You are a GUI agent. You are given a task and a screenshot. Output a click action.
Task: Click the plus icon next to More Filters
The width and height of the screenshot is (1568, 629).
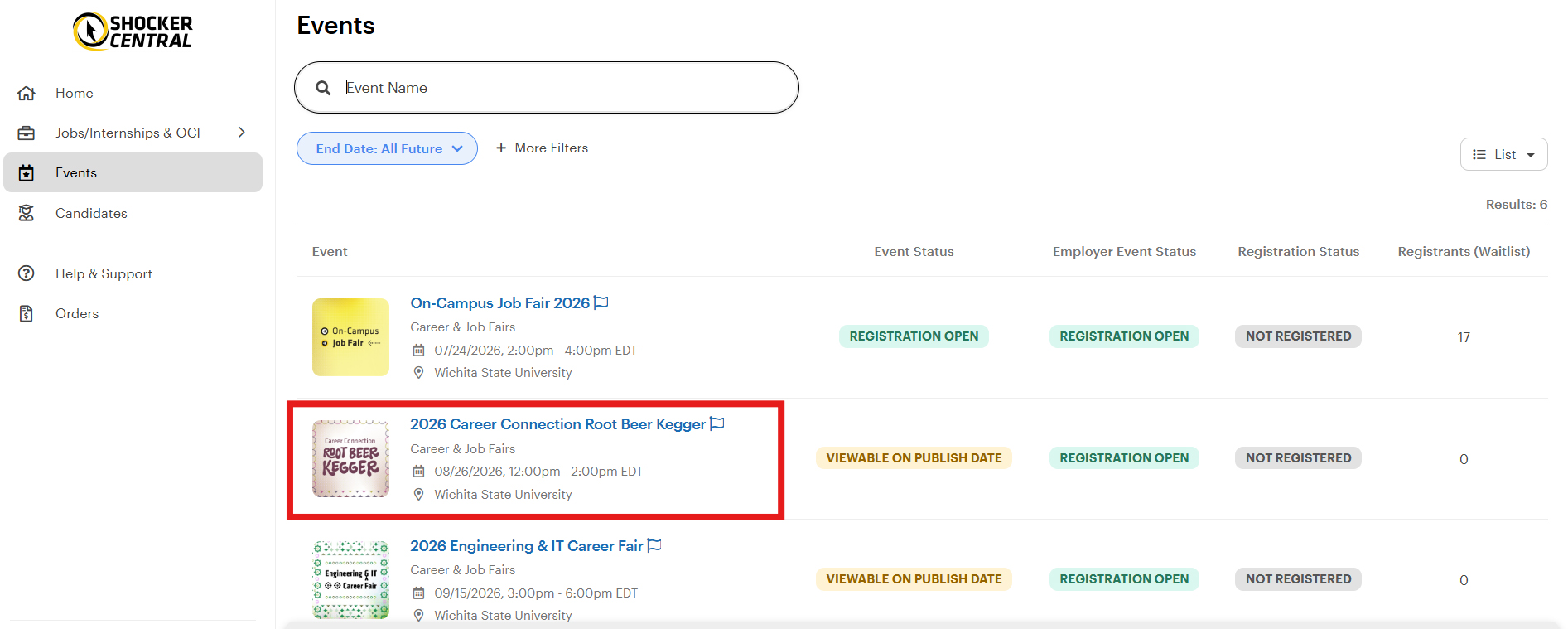pos(501,148)
